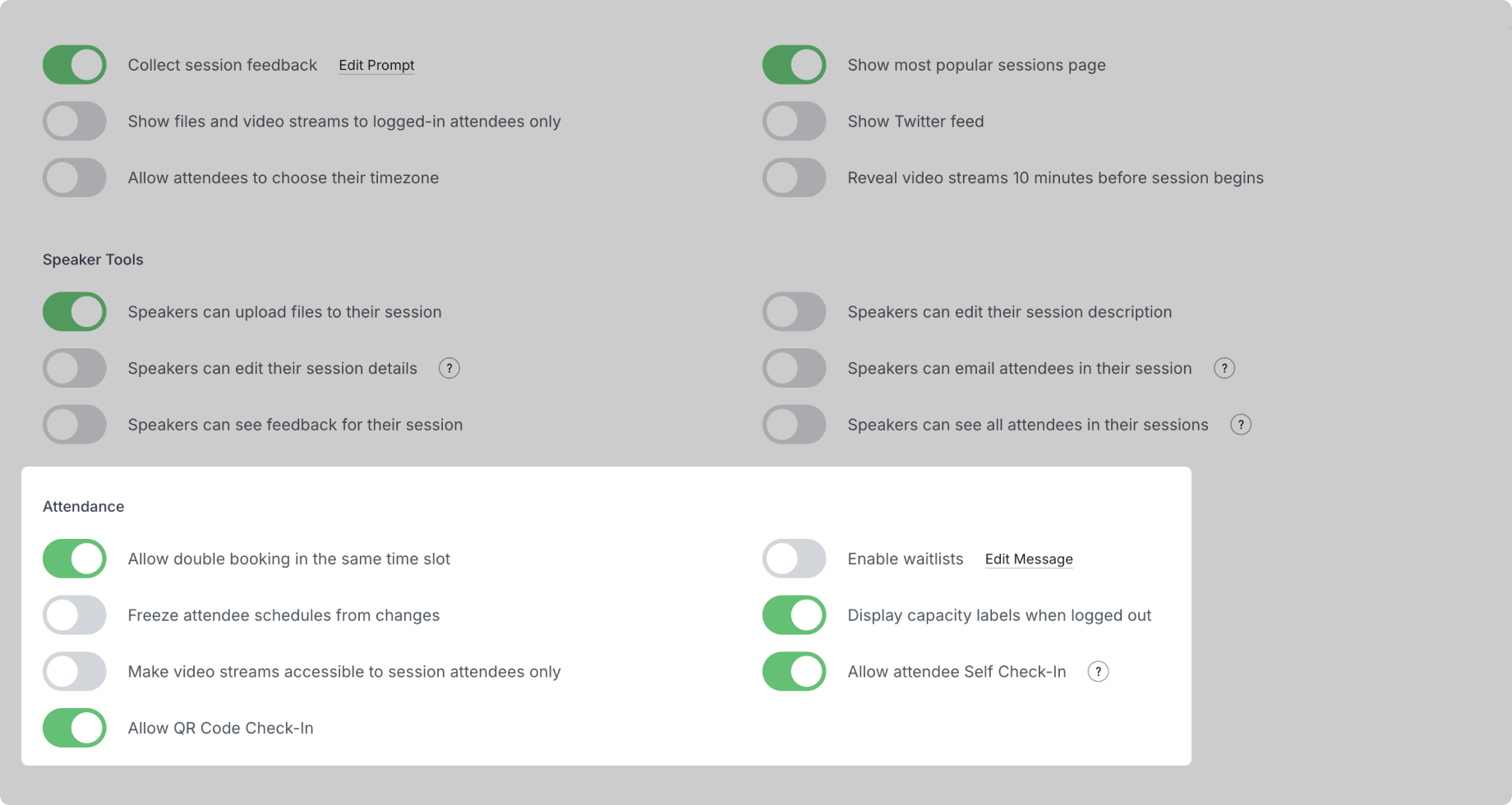Enable Speakers can edit session description
Viewport: 1512px width, 805px height.
click(794, 311)
